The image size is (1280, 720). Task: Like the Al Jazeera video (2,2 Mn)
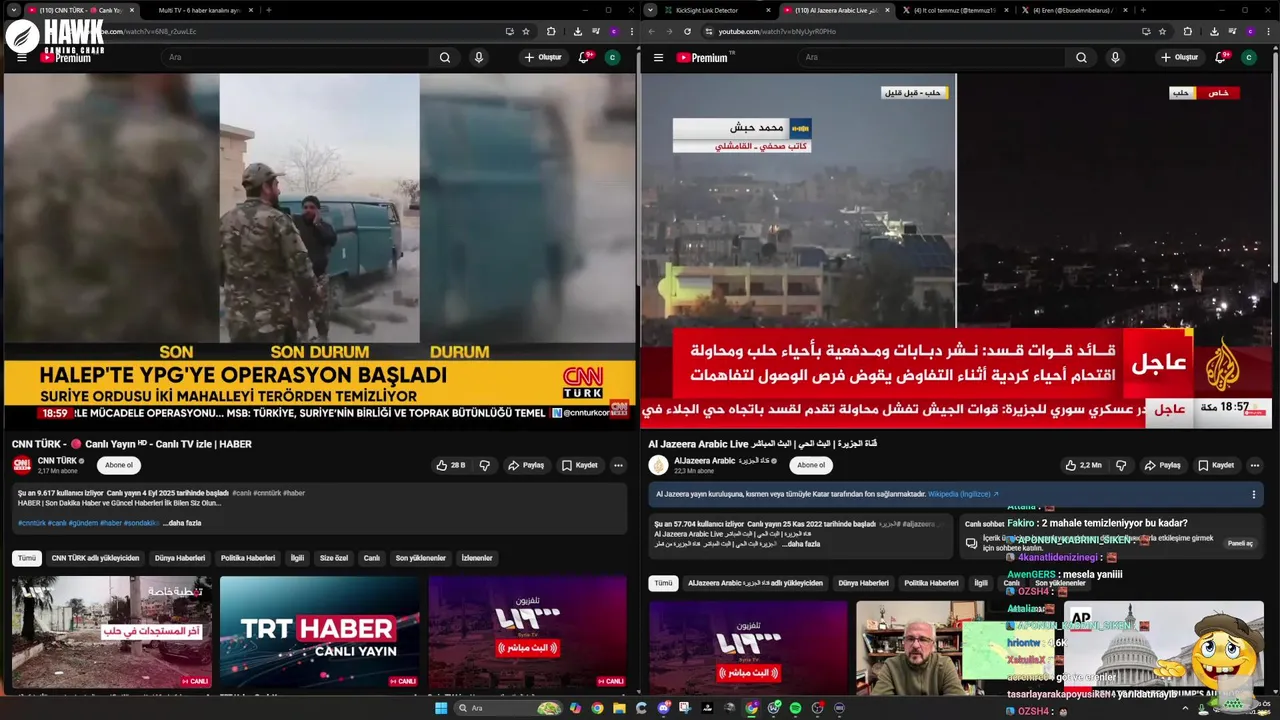tap(1083, 465)
